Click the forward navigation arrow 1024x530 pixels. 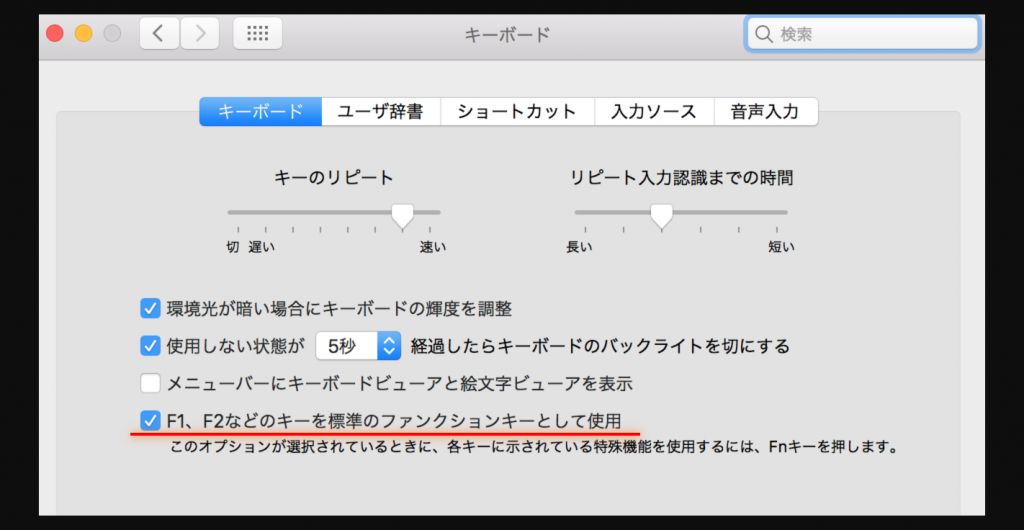pos(200,34)
